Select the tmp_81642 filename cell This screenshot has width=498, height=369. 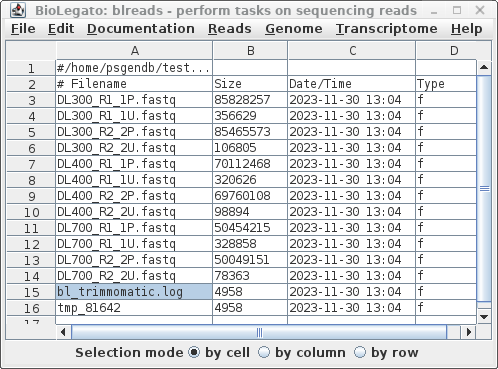(134, 308)
